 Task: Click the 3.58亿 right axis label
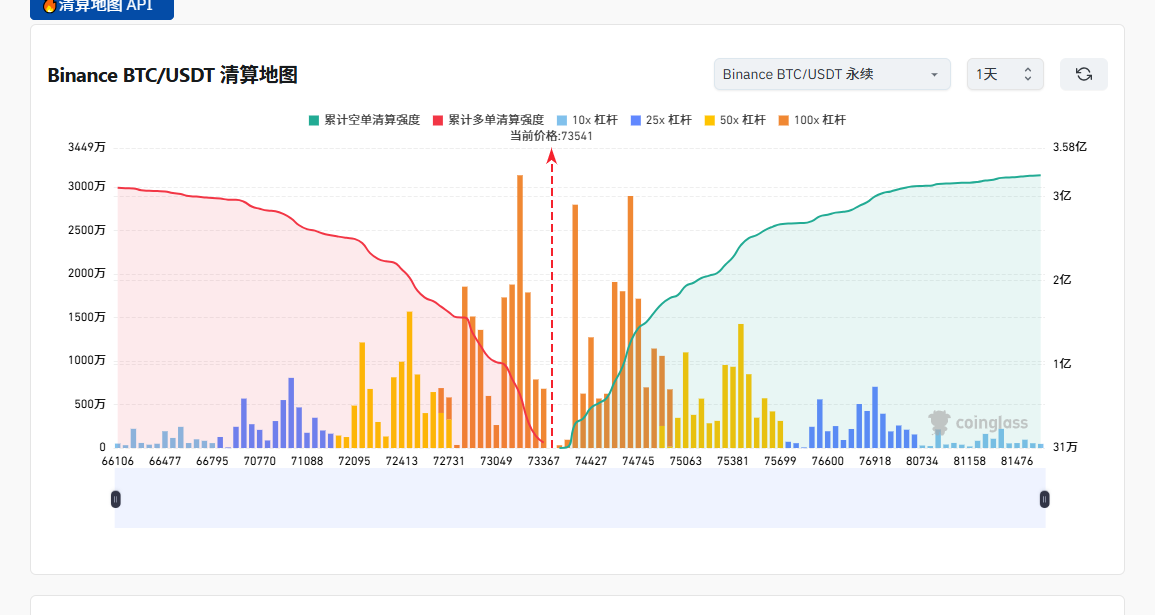[x=1070, y=147]
